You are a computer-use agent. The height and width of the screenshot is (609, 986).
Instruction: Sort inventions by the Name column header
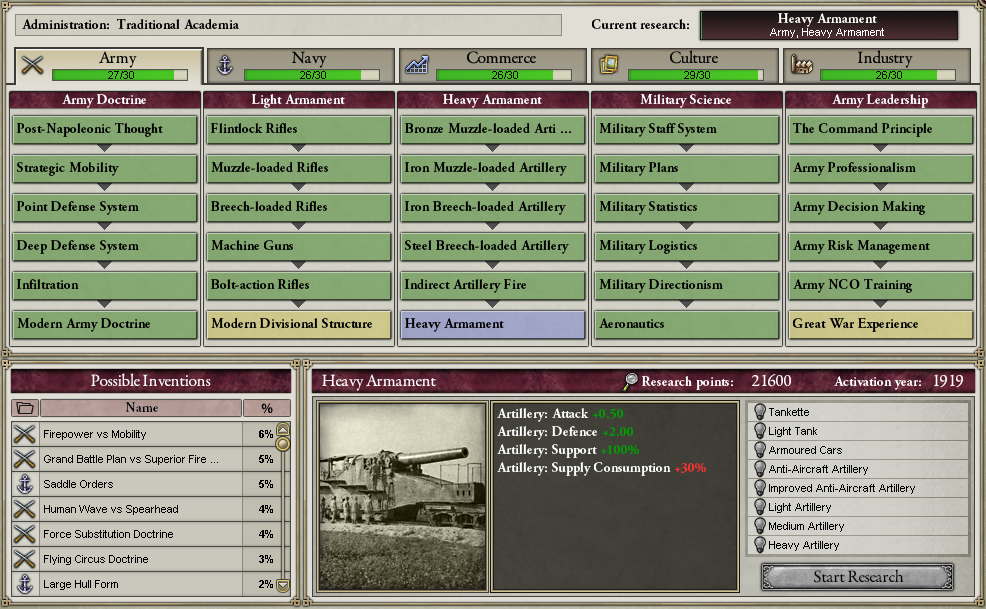pos(141,408)
